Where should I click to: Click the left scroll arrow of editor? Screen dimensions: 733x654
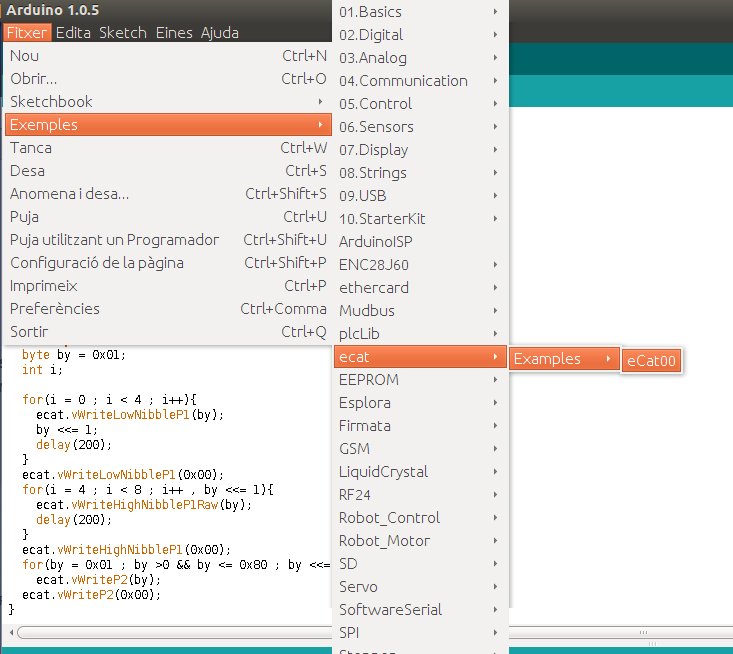(11, 632)
